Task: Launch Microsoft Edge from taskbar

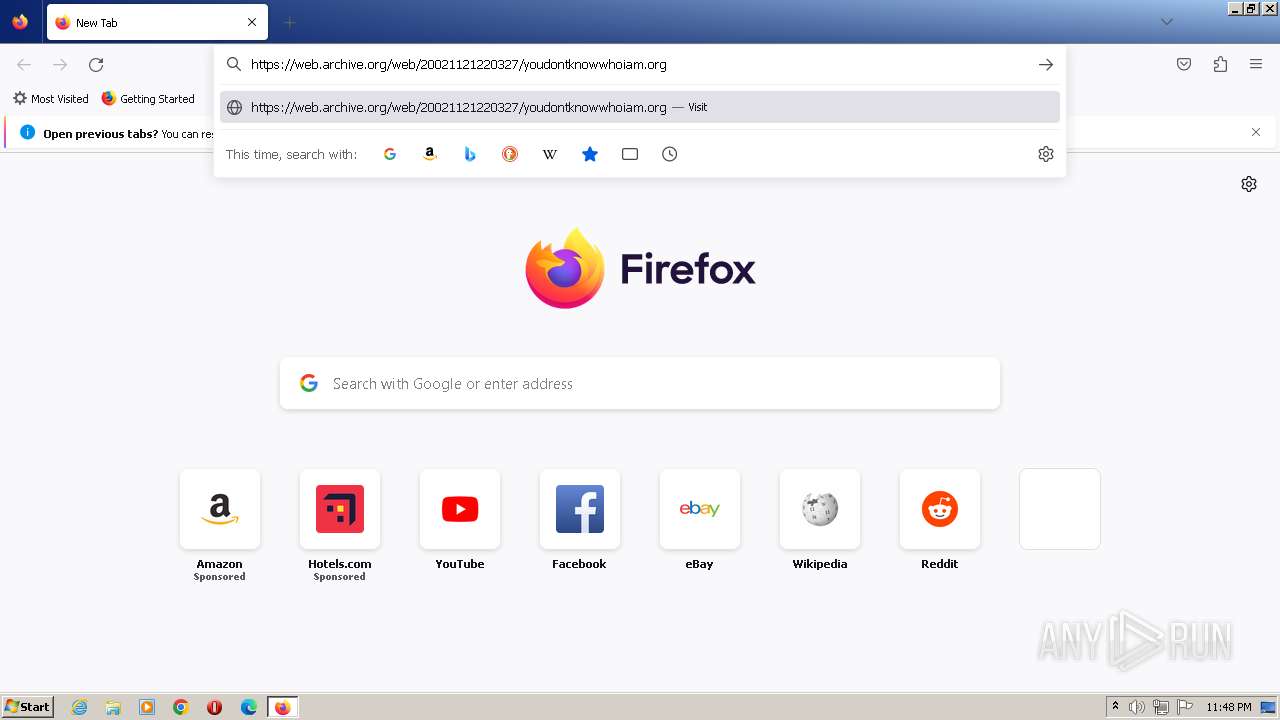Action: [248, 707]
